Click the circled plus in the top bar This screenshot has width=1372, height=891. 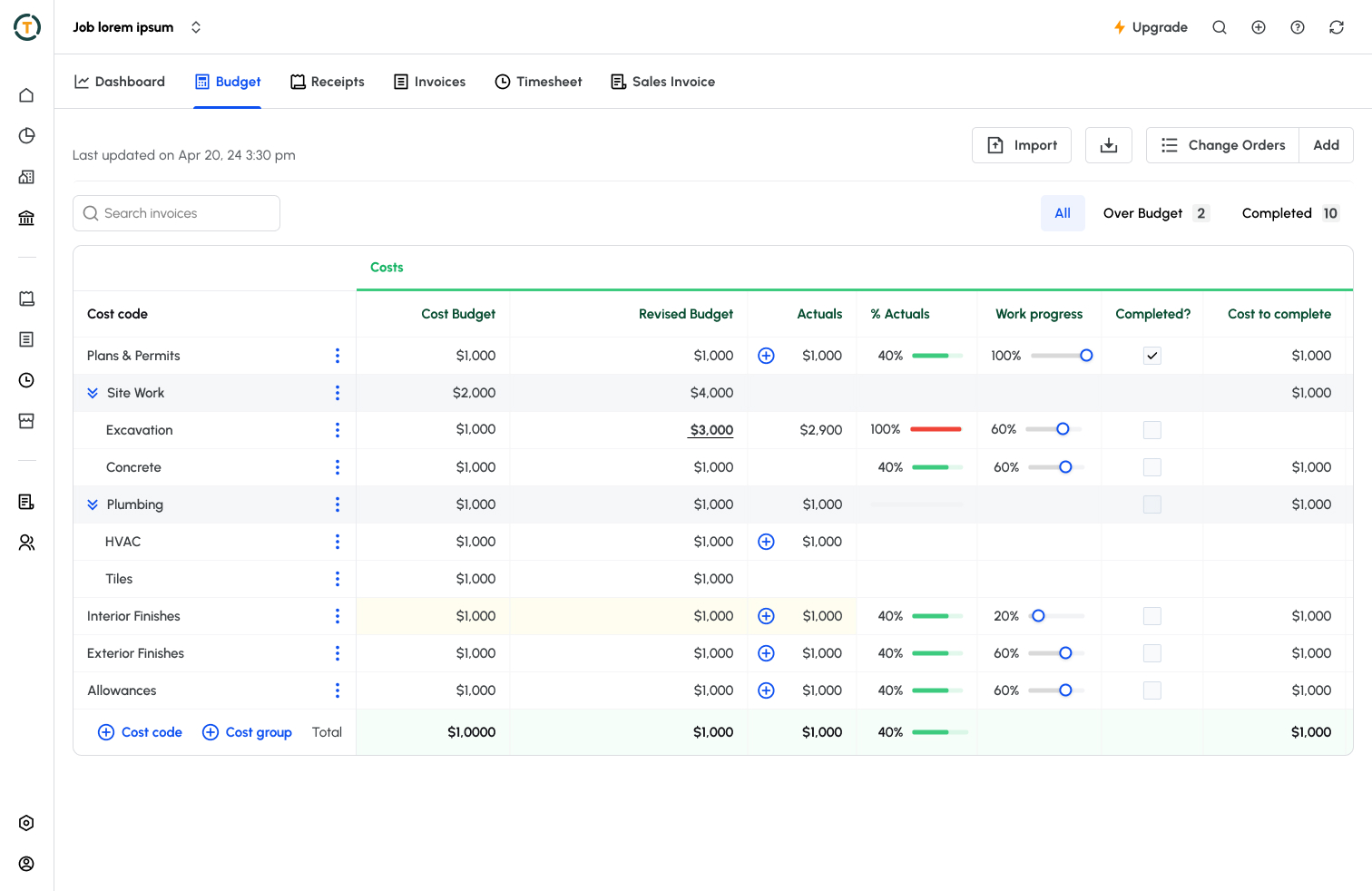click(x=1259, y=27)
